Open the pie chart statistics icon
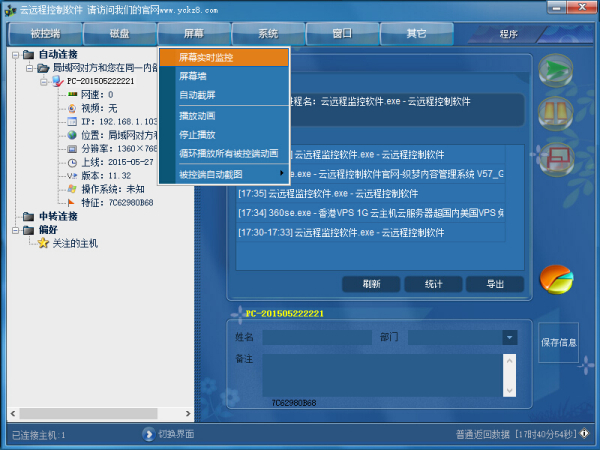 point(556,280)
